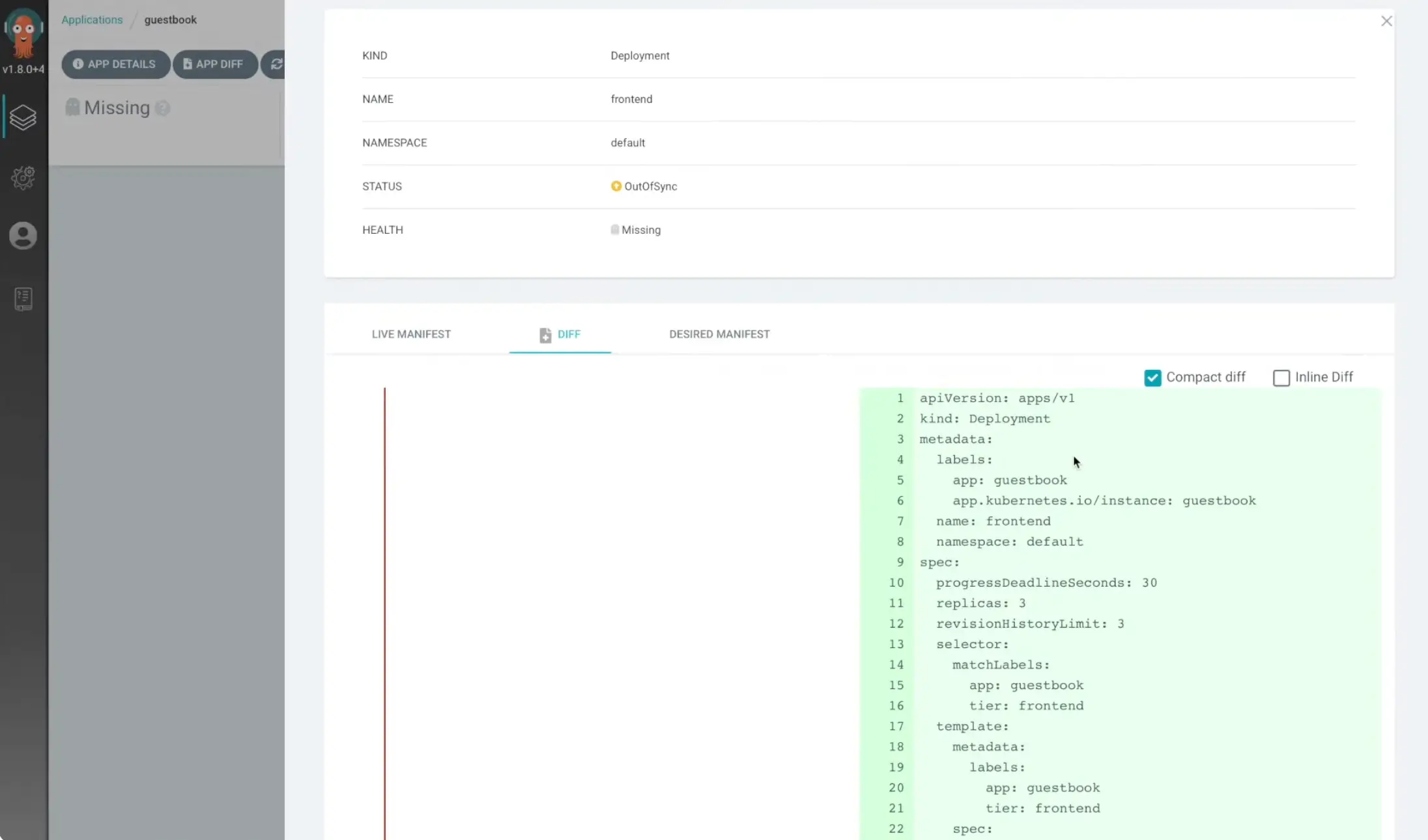Screen dimensions: 1428x840
Task: Click the OutOfSync status icon
Action: (x=616, y=186)
